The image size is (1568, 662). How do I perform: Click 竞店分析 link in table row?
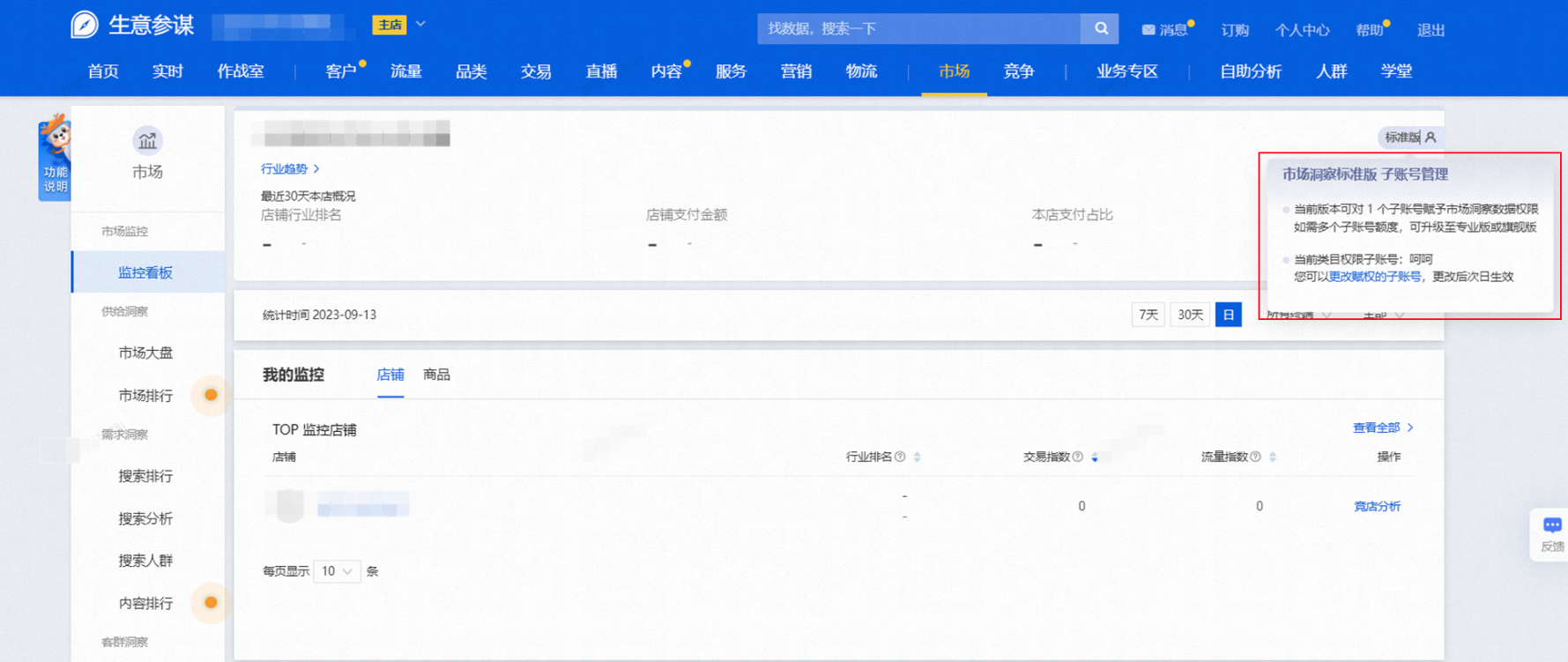1377,506
